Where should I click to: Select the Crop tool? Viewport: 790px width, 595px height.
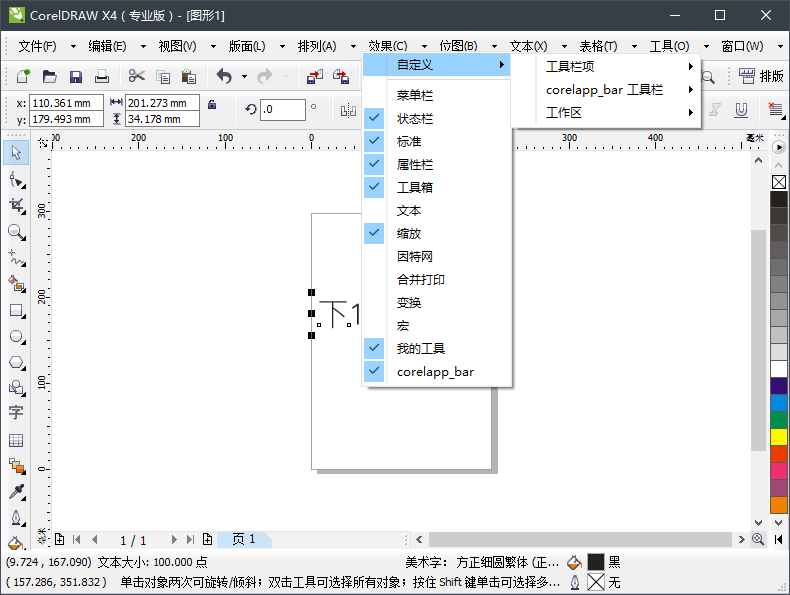[16, 205]
